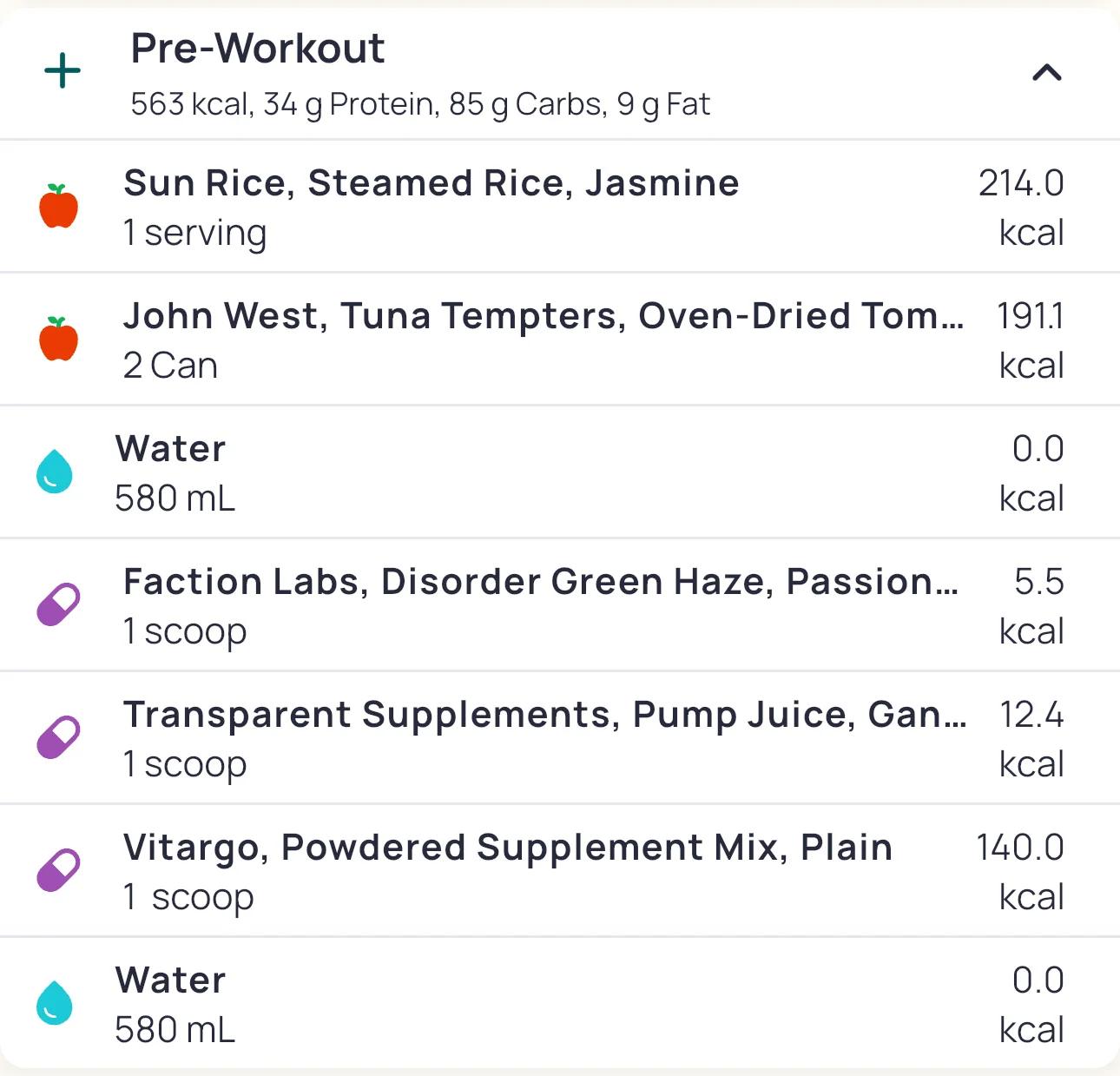Click the 214.0 kcal value
The image size is (1120, 1076).
click(1021, 184)
